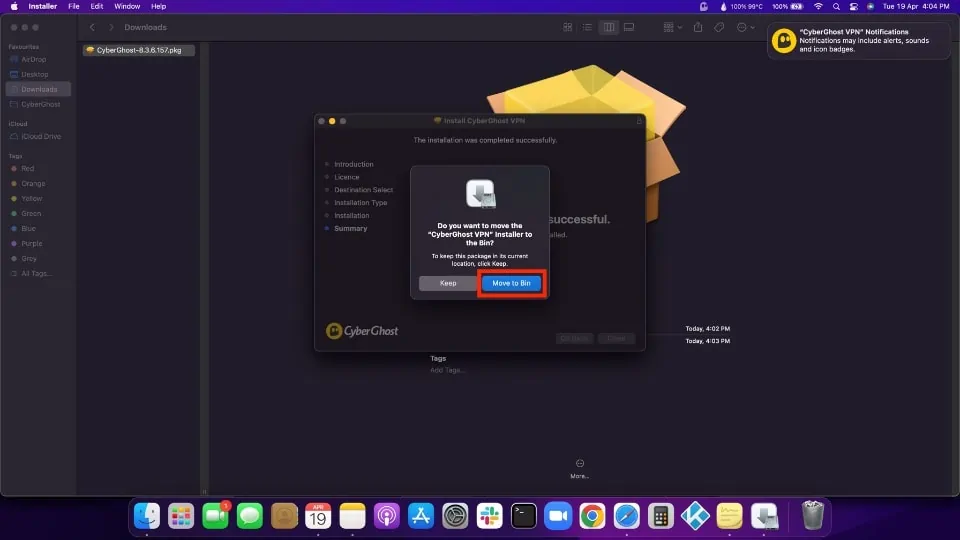Viewport: 960px width, 540px height.
Task: Open the Window menu
Action: [127, 6]
